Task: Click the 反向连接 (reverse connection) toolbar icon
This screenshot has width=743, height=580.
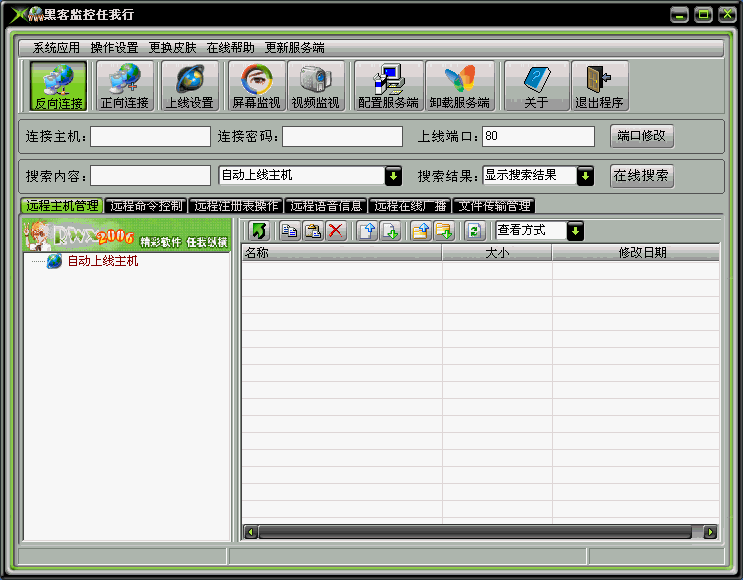Action: [59, 86]
